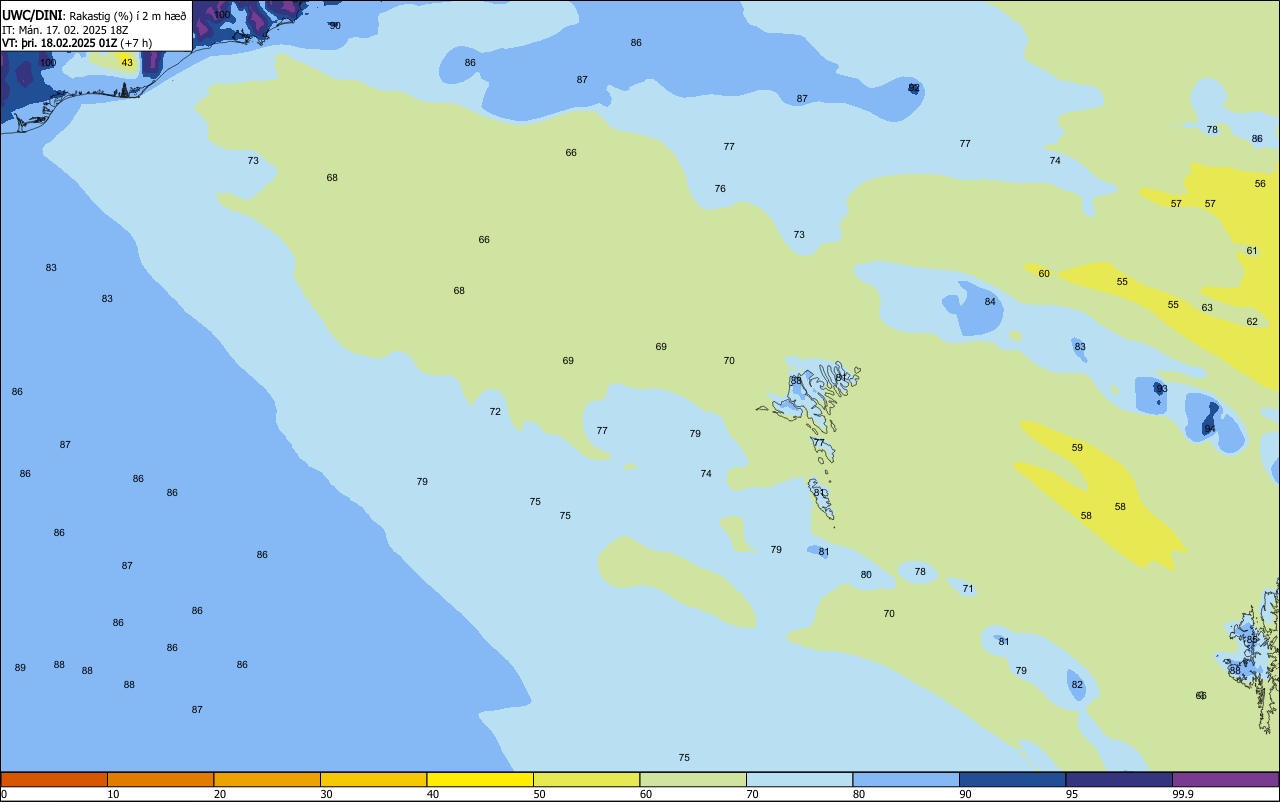Click the purple legend swatch above 99.9
This screenshot has height=802, width=1280.
pos(1225,779)
